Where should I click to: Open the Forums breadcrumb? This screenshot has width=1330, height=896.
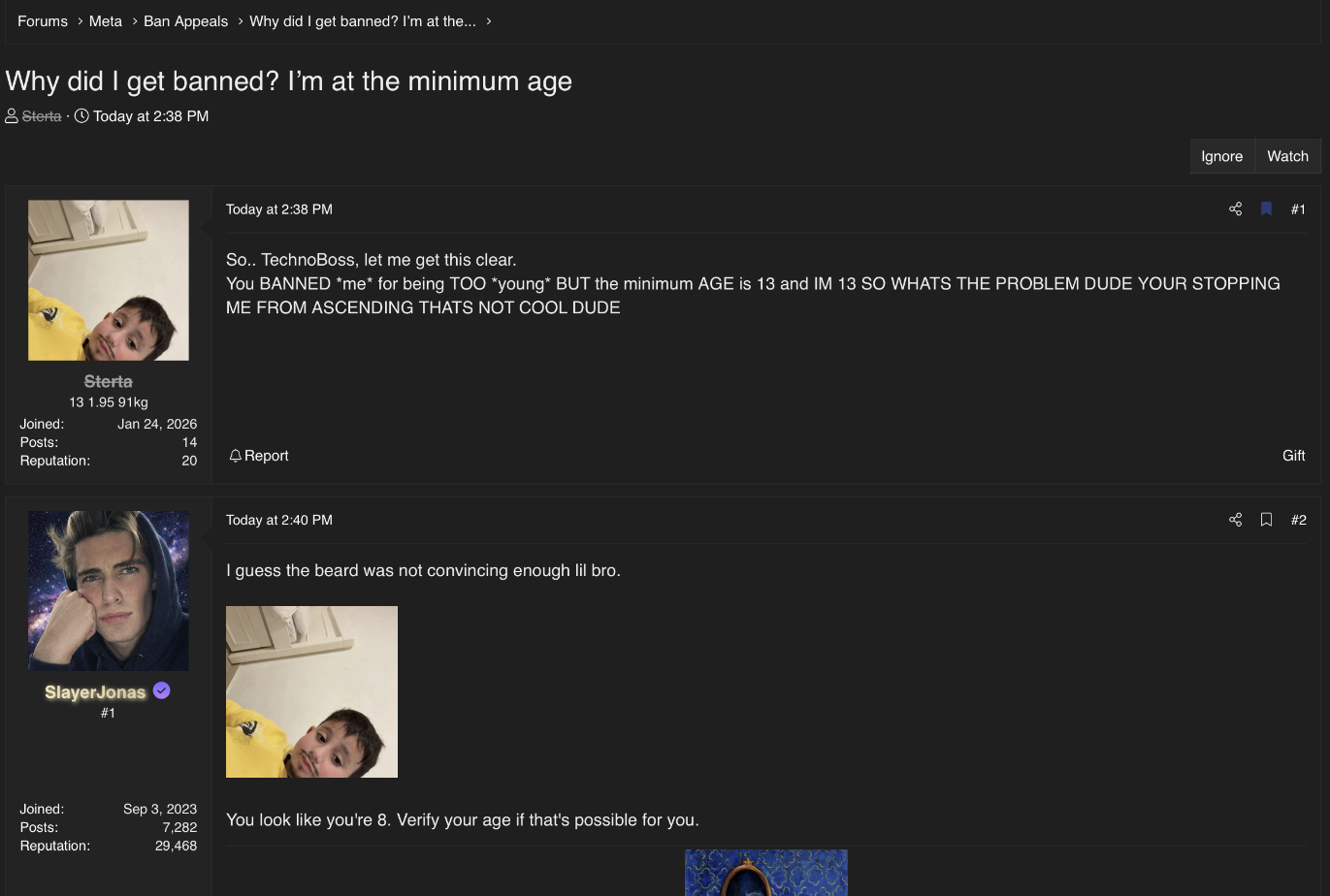43,21
